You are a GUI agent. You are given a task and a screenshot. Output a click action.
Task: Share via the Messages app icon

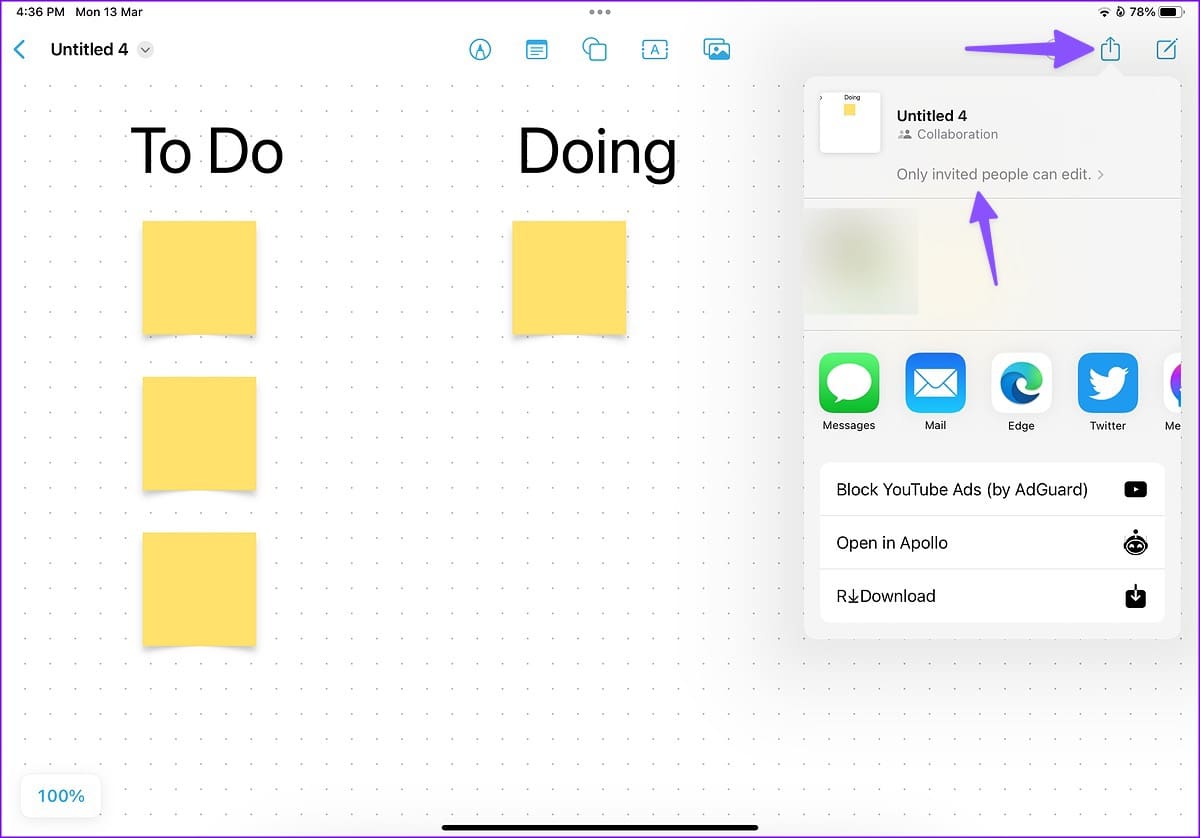click(849, 383)
